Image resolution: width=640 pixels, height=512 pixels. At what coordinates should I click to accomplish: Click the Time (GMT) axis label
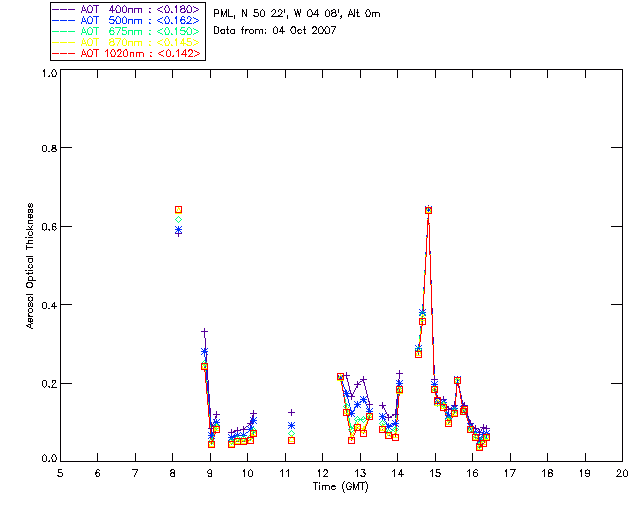pyautogui.click(x=340, y=487)
